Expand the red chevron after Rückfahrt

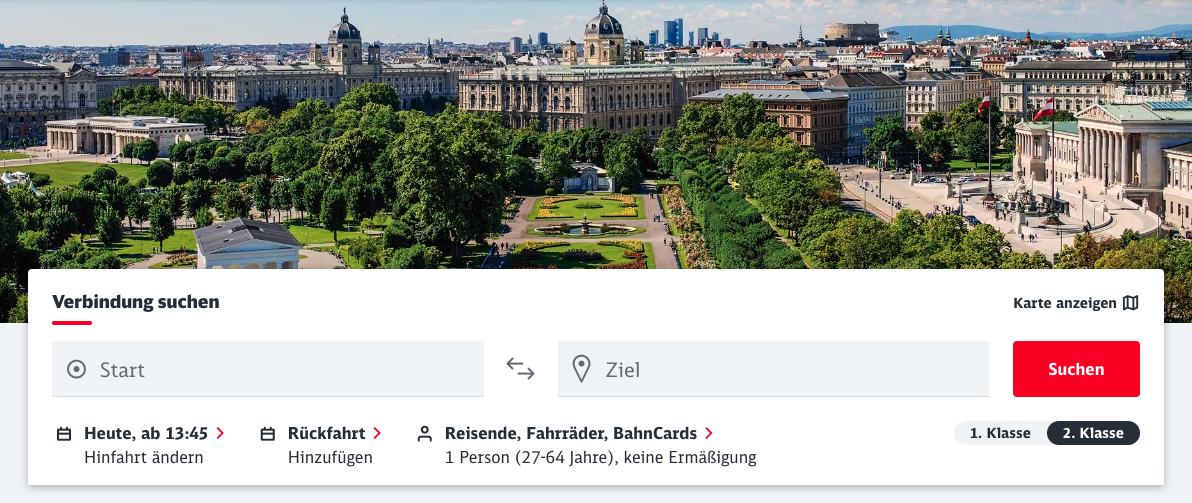[x=377, y=433]
